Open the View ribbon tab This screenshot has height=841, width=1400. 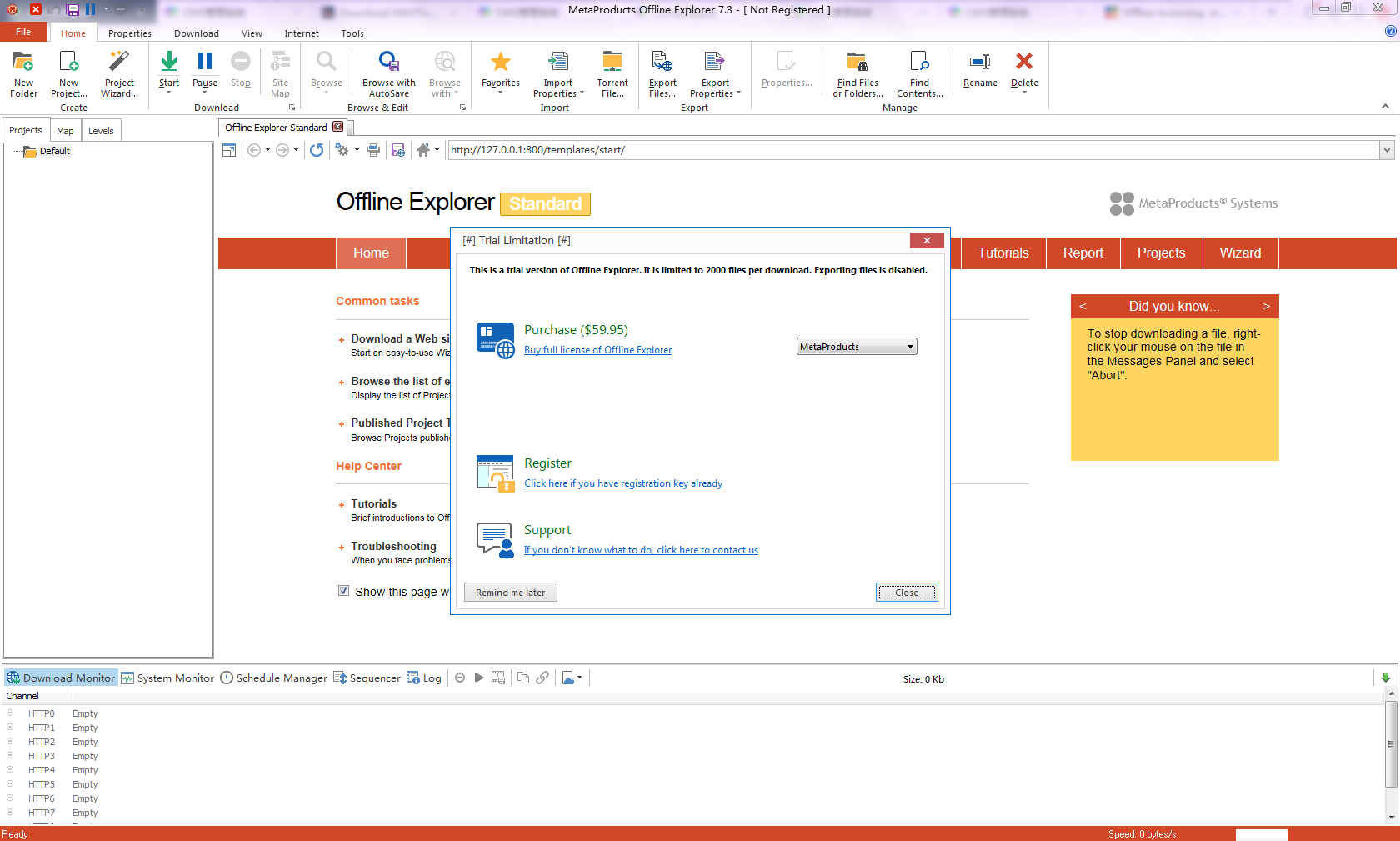click(x=252, y=33)
